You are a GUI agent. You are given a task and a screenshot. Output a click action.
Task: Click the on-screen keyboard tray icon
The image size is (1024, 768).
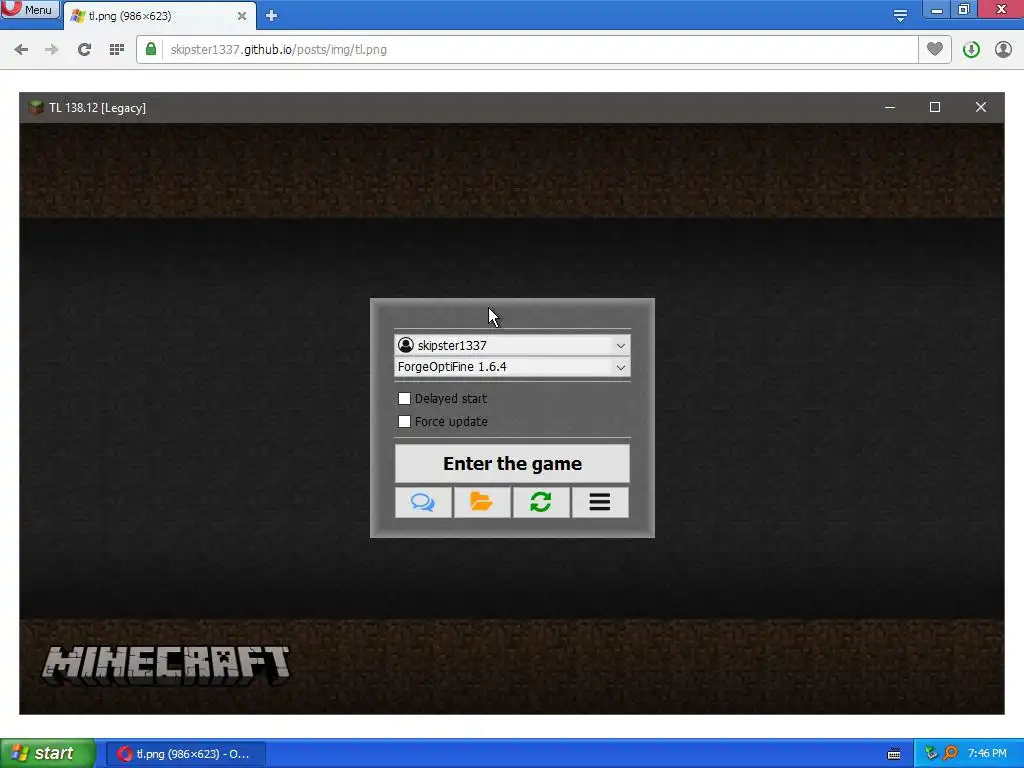coord(894,754)
